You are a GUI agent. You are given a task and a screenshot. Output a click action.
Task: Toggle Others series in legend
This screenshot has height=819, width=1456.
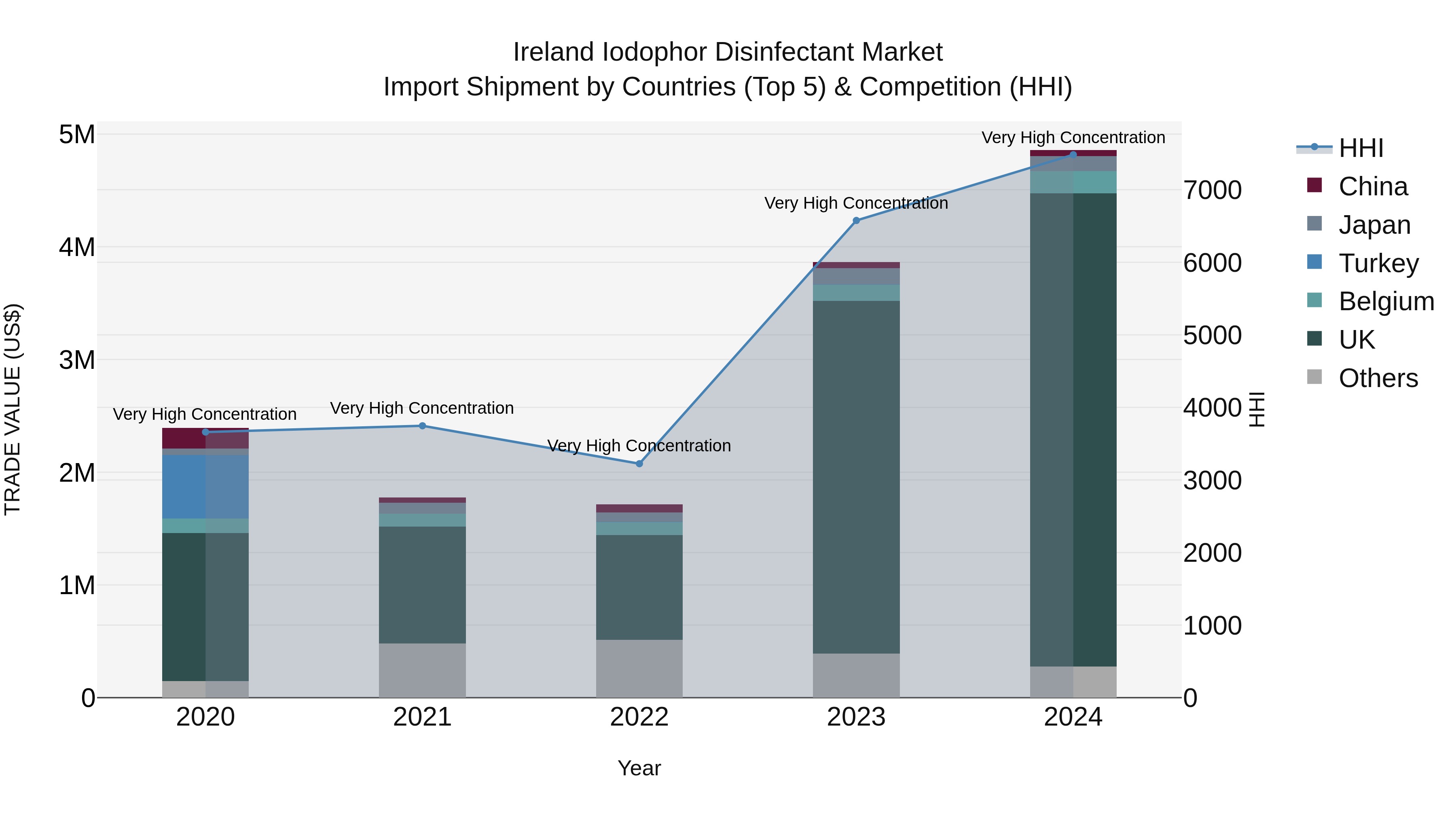[1363, 378]
